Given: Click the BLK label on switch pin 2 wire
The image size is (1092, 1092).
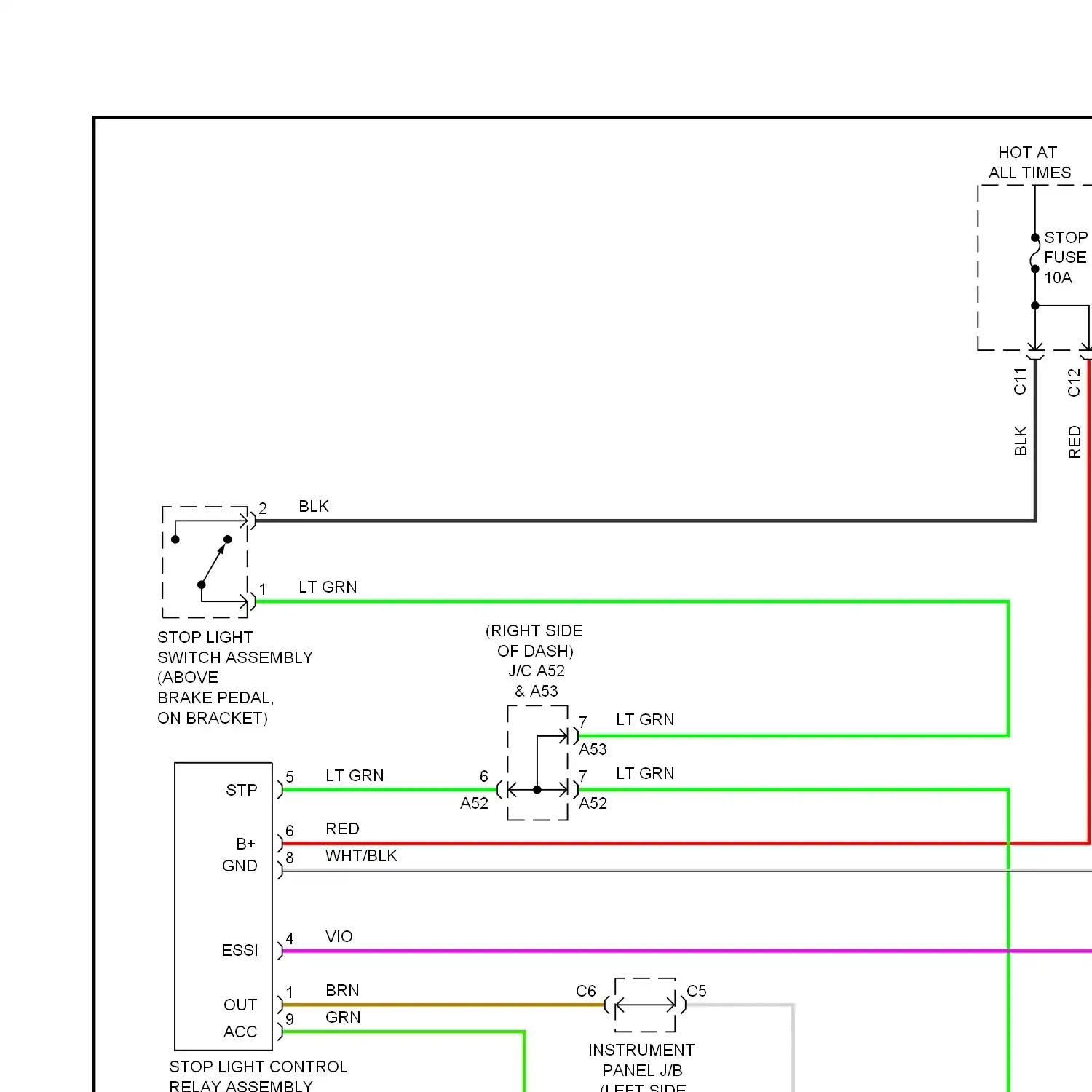Looking at the screenshot, I should pos(314,506).
